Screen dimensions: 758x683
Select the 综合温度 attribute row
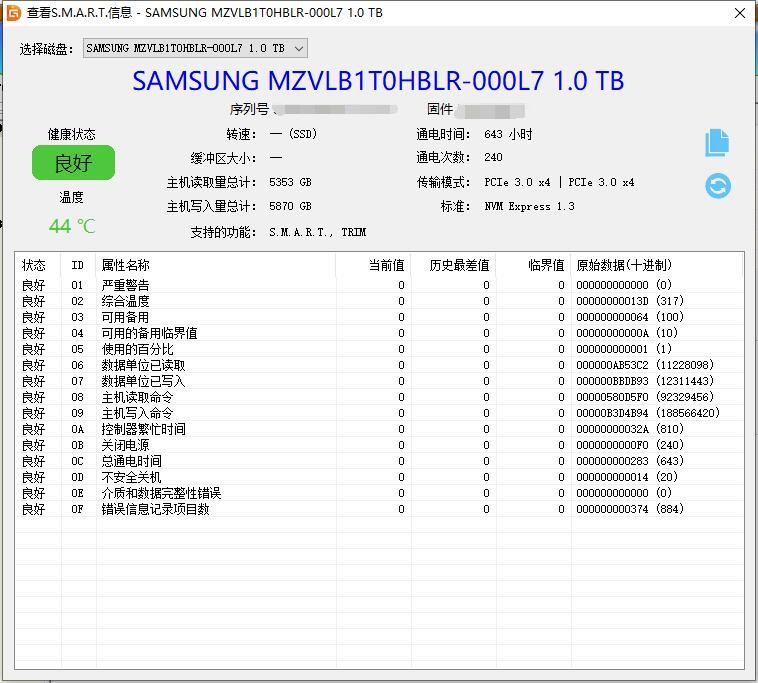pyautogui.click(x=379, y=301)
